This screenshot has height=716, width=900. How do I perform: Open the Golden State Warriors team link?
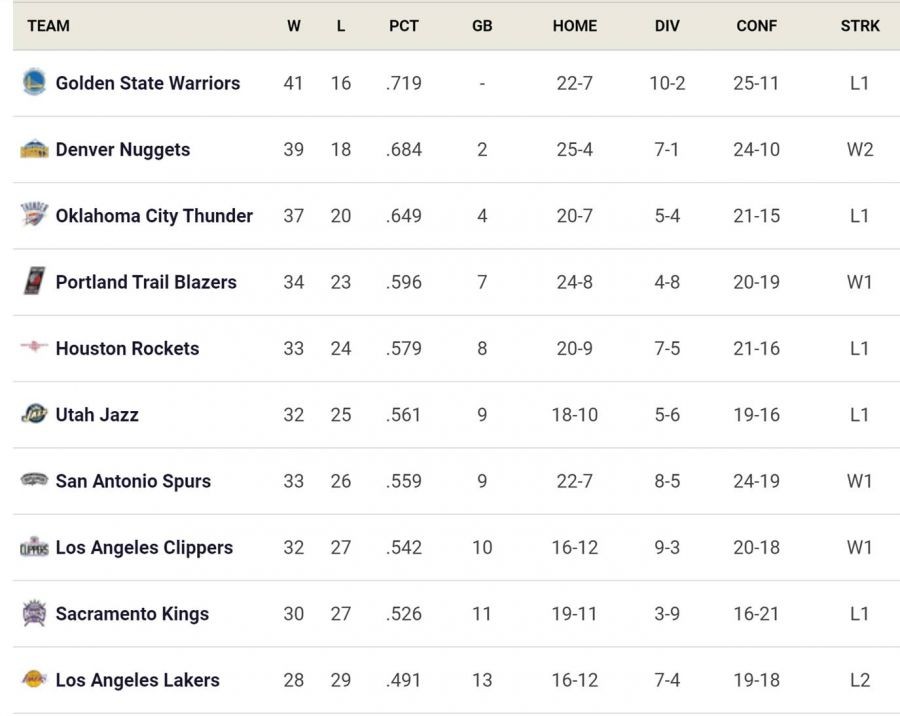[147, 83]
